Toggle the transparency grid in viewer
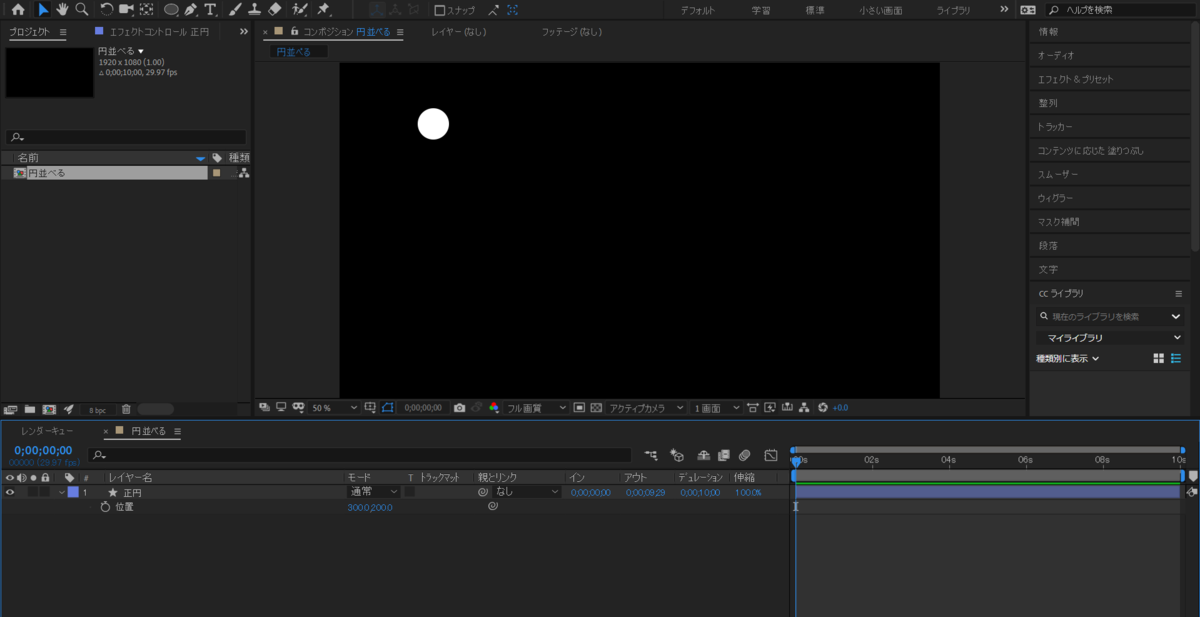Viewport: 1200px width, 617px height. (596, 408)
